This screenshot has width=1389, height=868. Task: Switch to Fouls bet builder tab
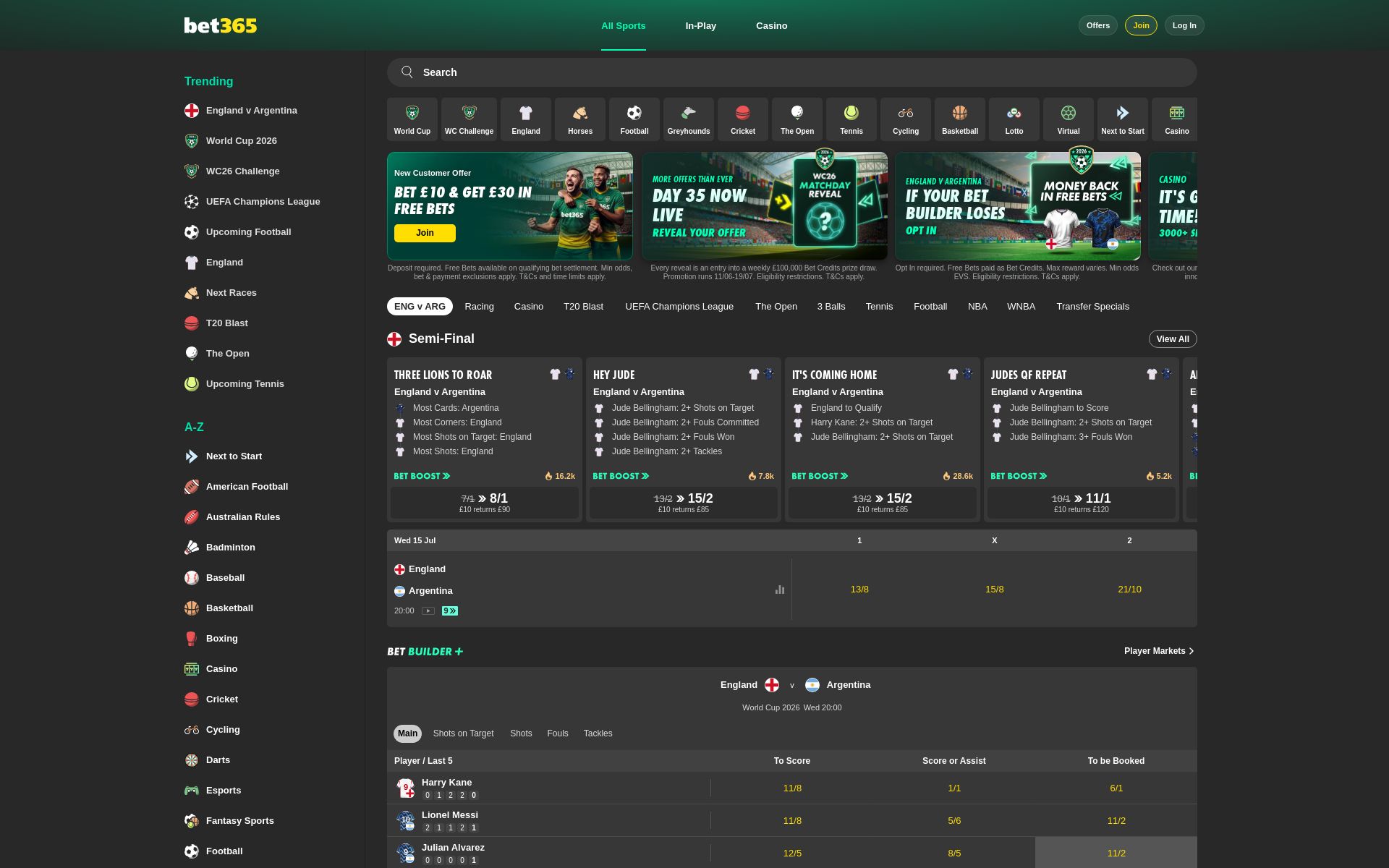click(557, 733)
